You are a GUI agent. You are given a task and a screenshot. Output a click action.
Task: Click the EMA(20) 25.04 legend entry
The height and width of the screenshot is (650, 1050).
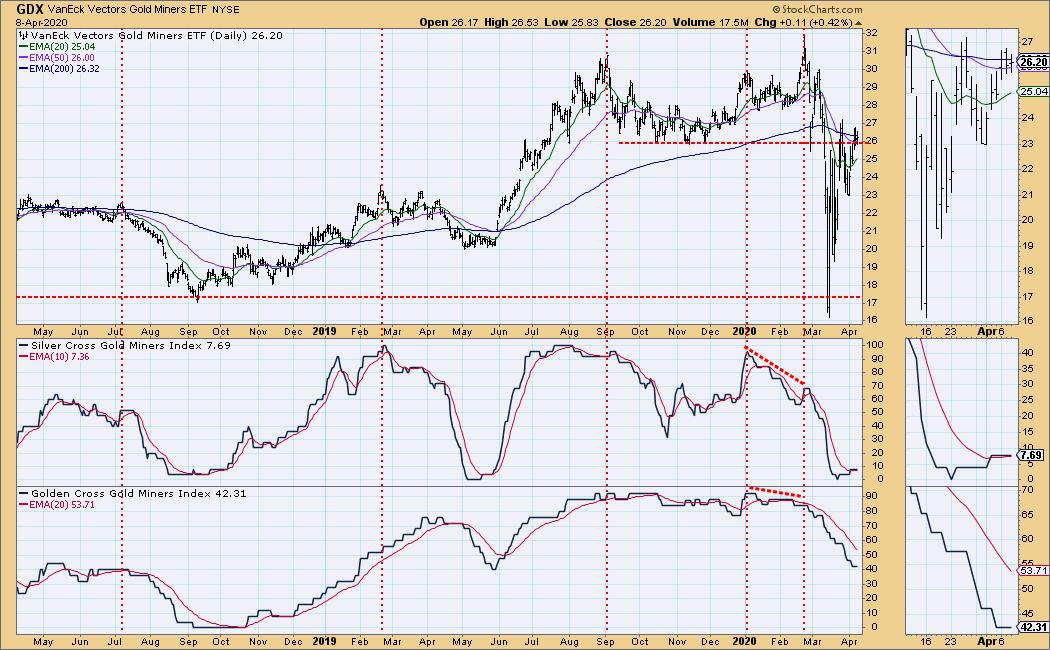click(x=62, y=47)
